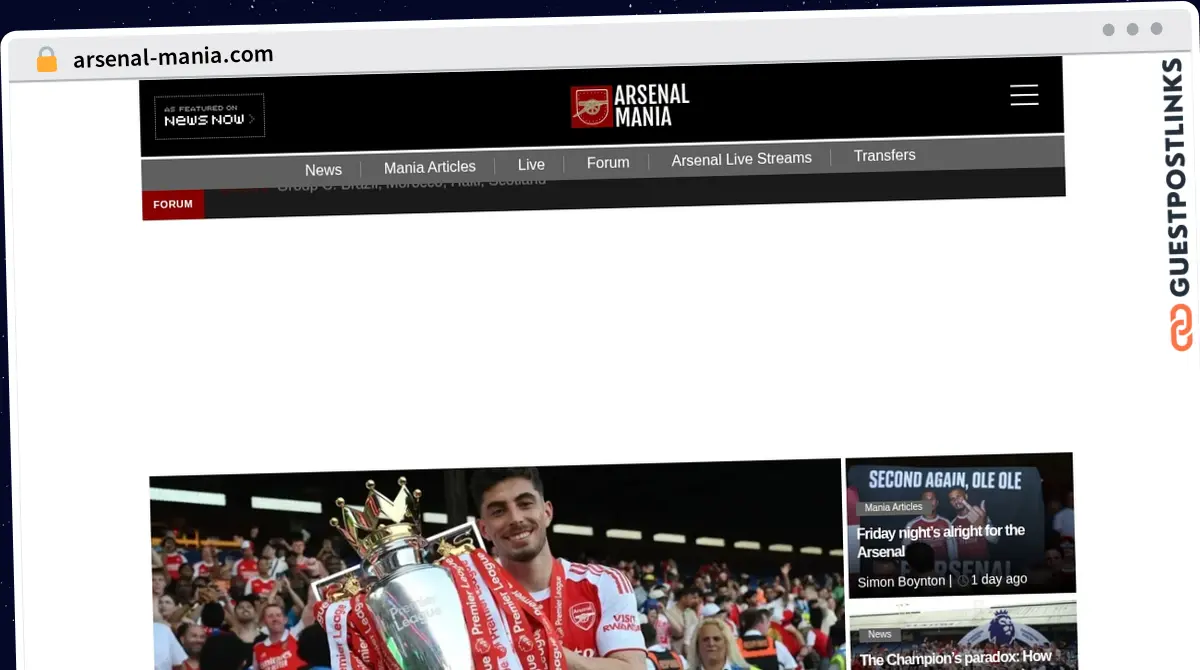Click the scrolling ticker headline text

411,183
